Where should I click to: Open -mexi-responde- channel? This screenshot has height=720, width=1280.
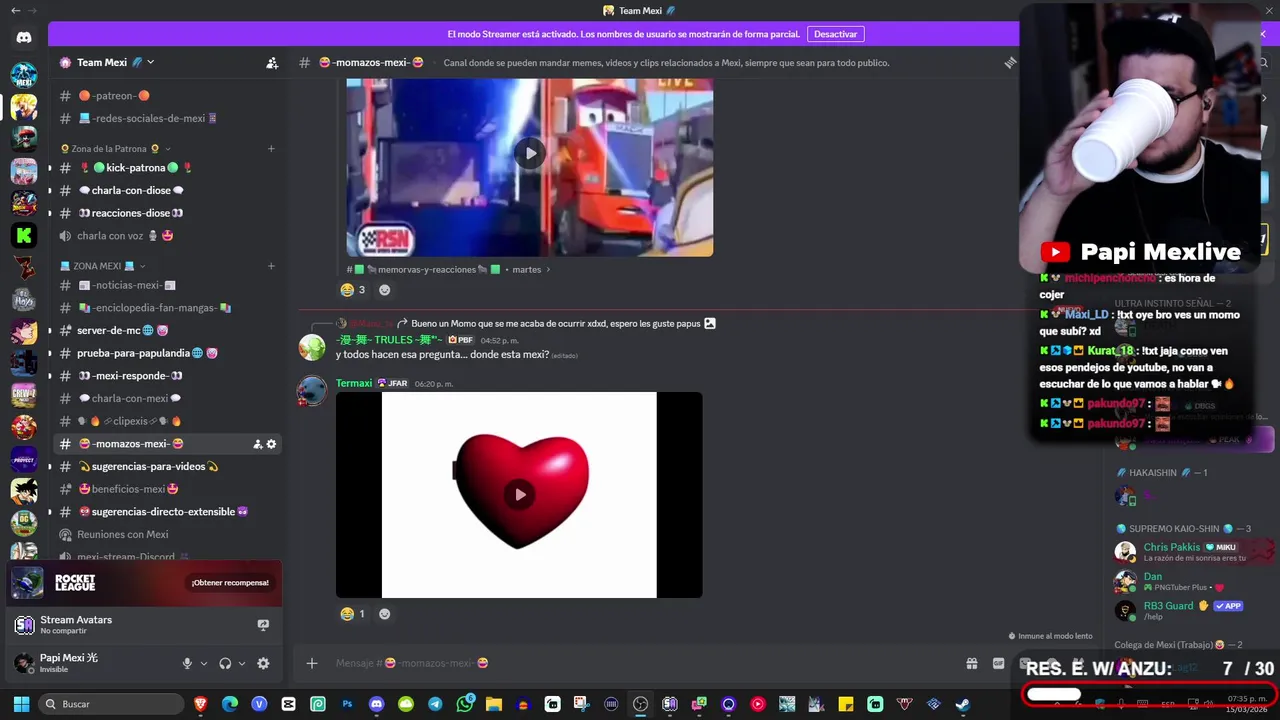coord(167,376)
